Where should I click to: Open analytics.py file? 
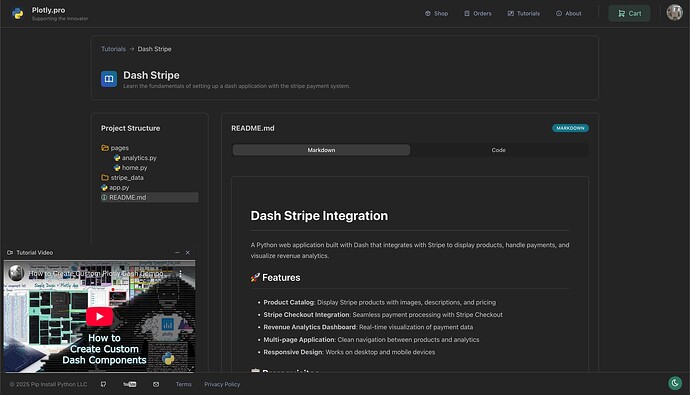135,158
